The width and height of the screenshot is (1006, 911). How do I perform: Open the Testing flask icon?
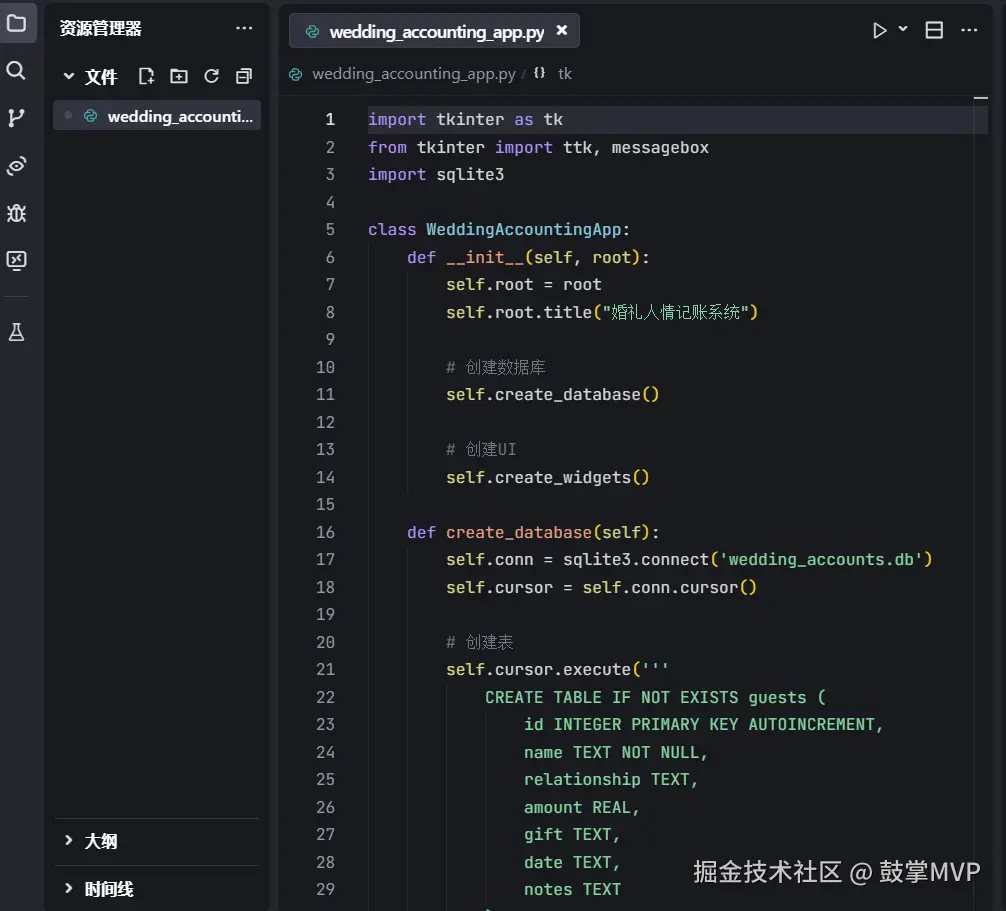[x=16, y=332]
